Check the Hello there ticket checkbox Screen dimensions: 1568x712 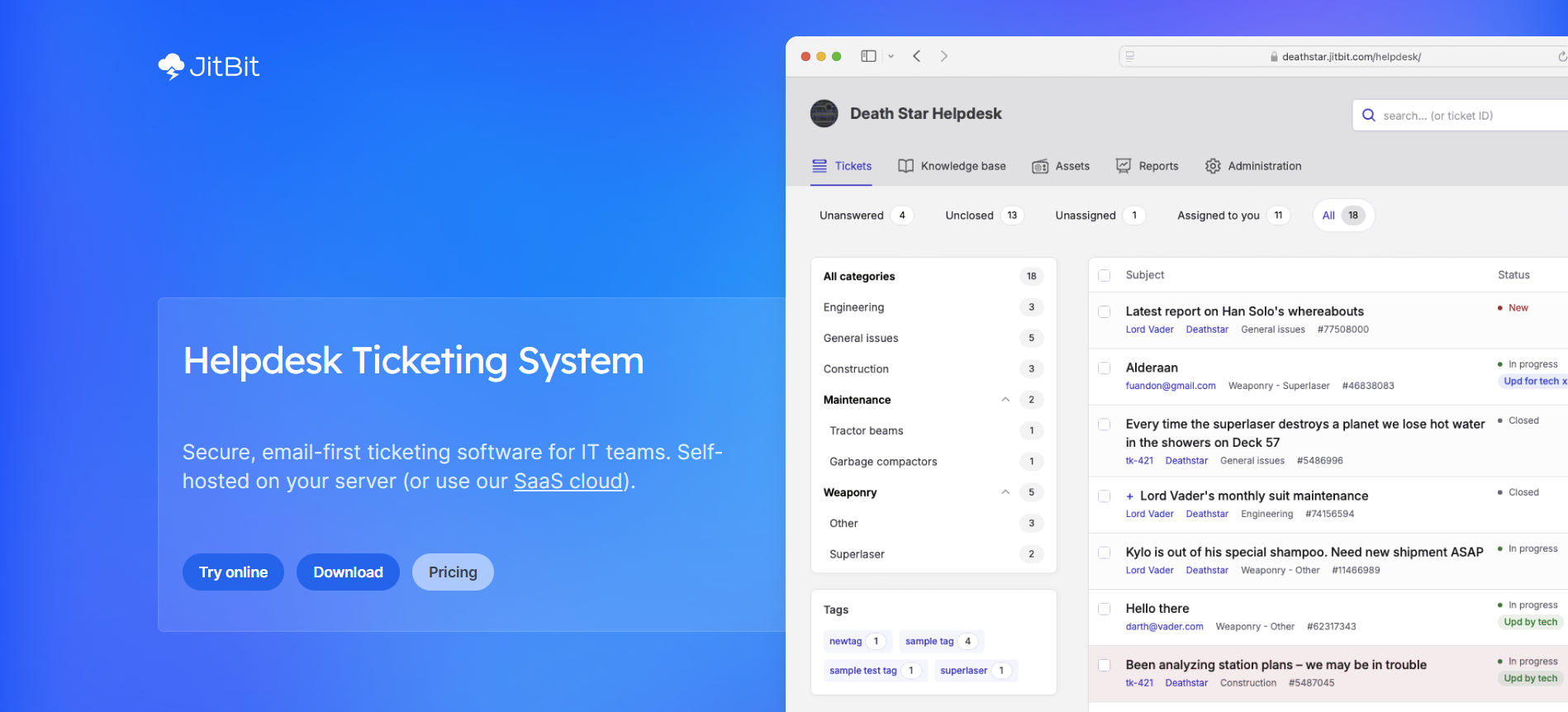click(x=1105, y=608)
